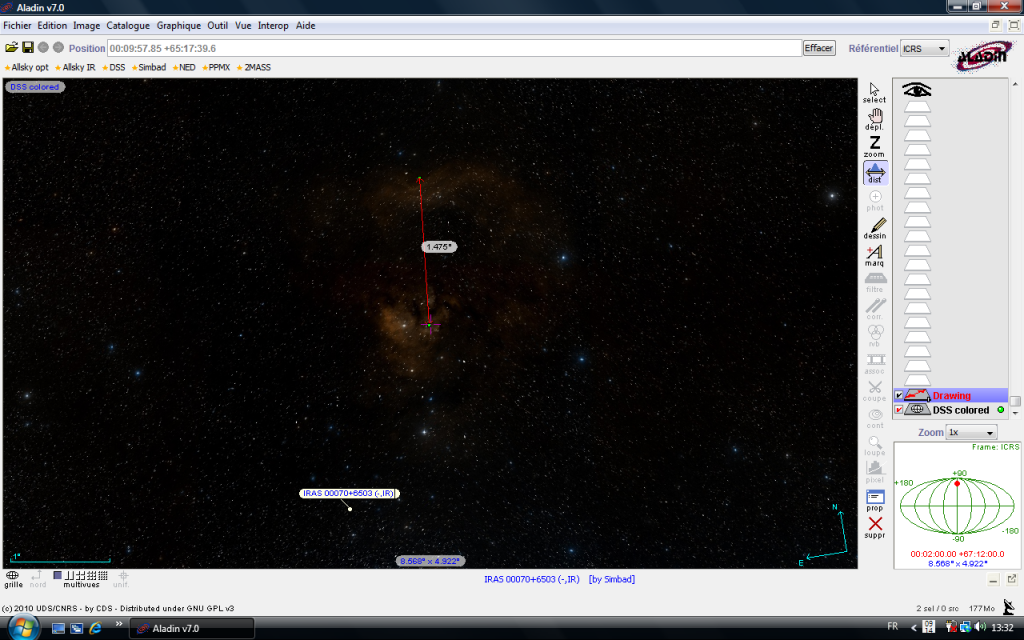The image size is (1024, 640).
Task: Click the first grey undo circle button
Action: 43,47
